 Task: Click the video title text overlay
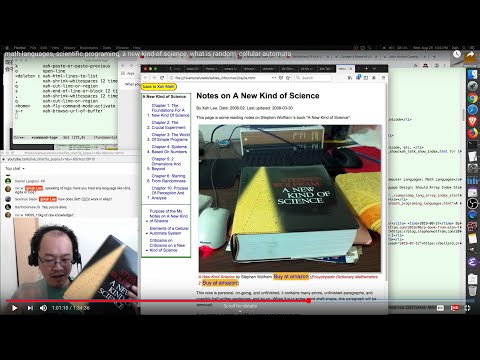pyautogui.click(x=148, y=54)
